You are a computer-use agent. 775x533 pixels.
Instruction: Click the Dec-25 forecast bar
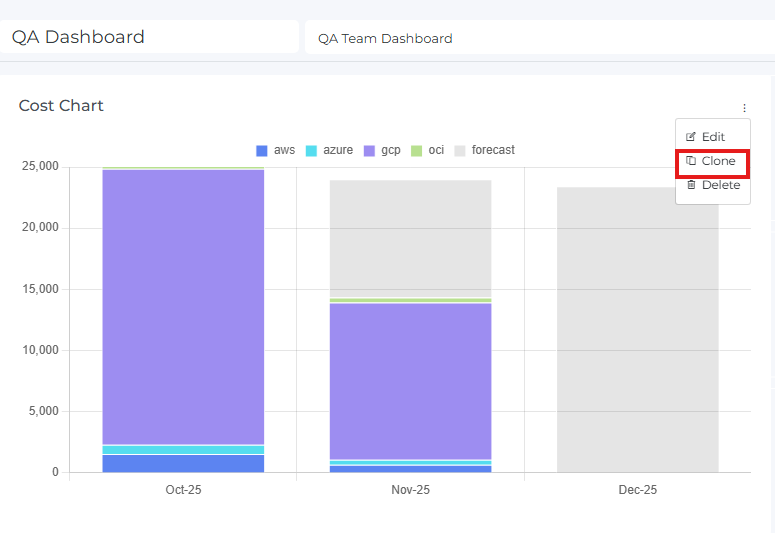[637, 330]
